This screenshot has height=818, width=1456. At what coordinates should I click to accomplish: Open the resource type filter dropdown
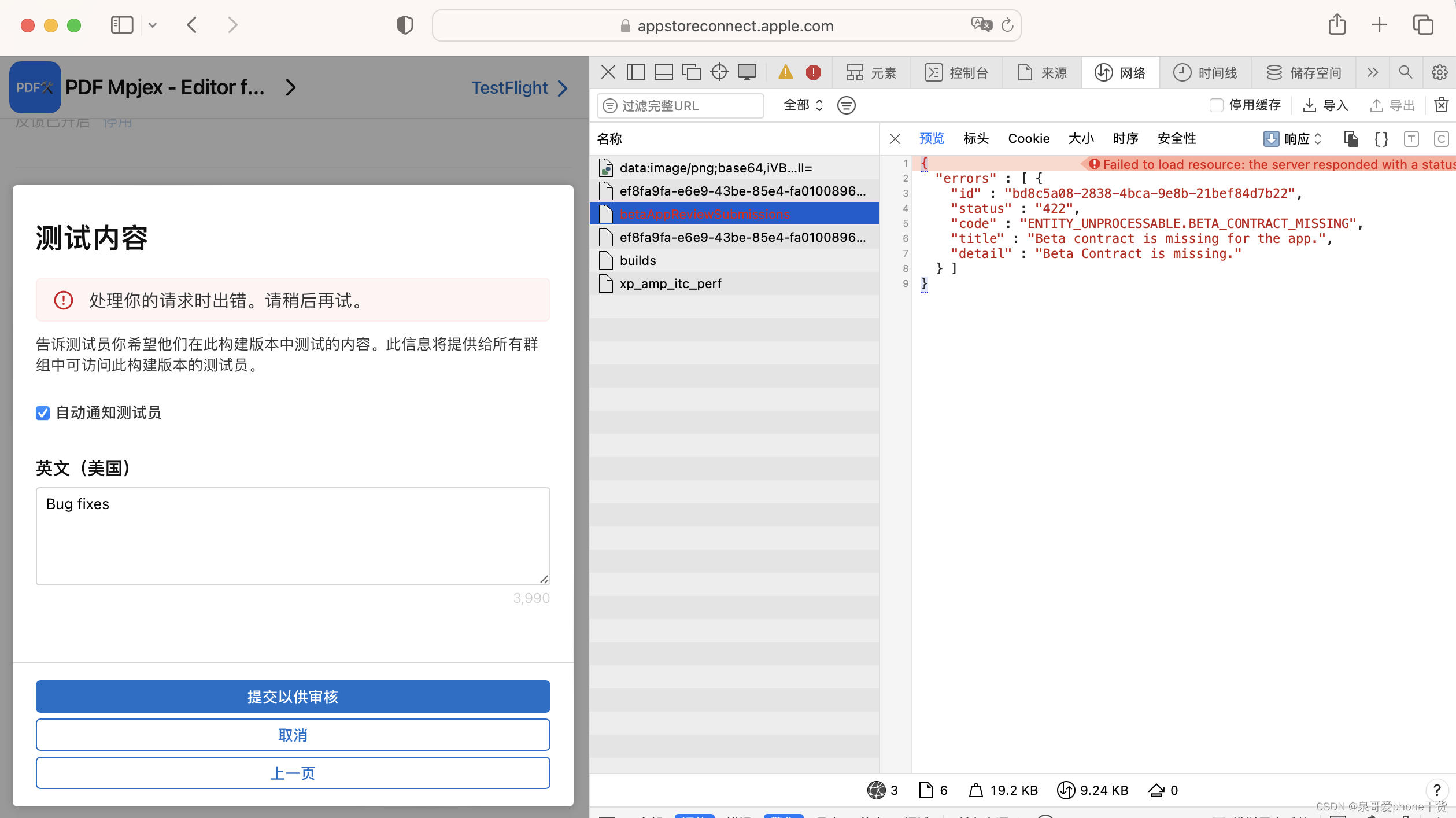803,105
